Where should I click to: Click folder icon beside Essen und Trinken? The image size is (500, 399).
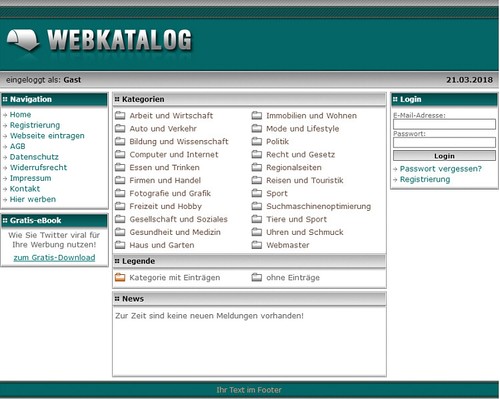120,167
